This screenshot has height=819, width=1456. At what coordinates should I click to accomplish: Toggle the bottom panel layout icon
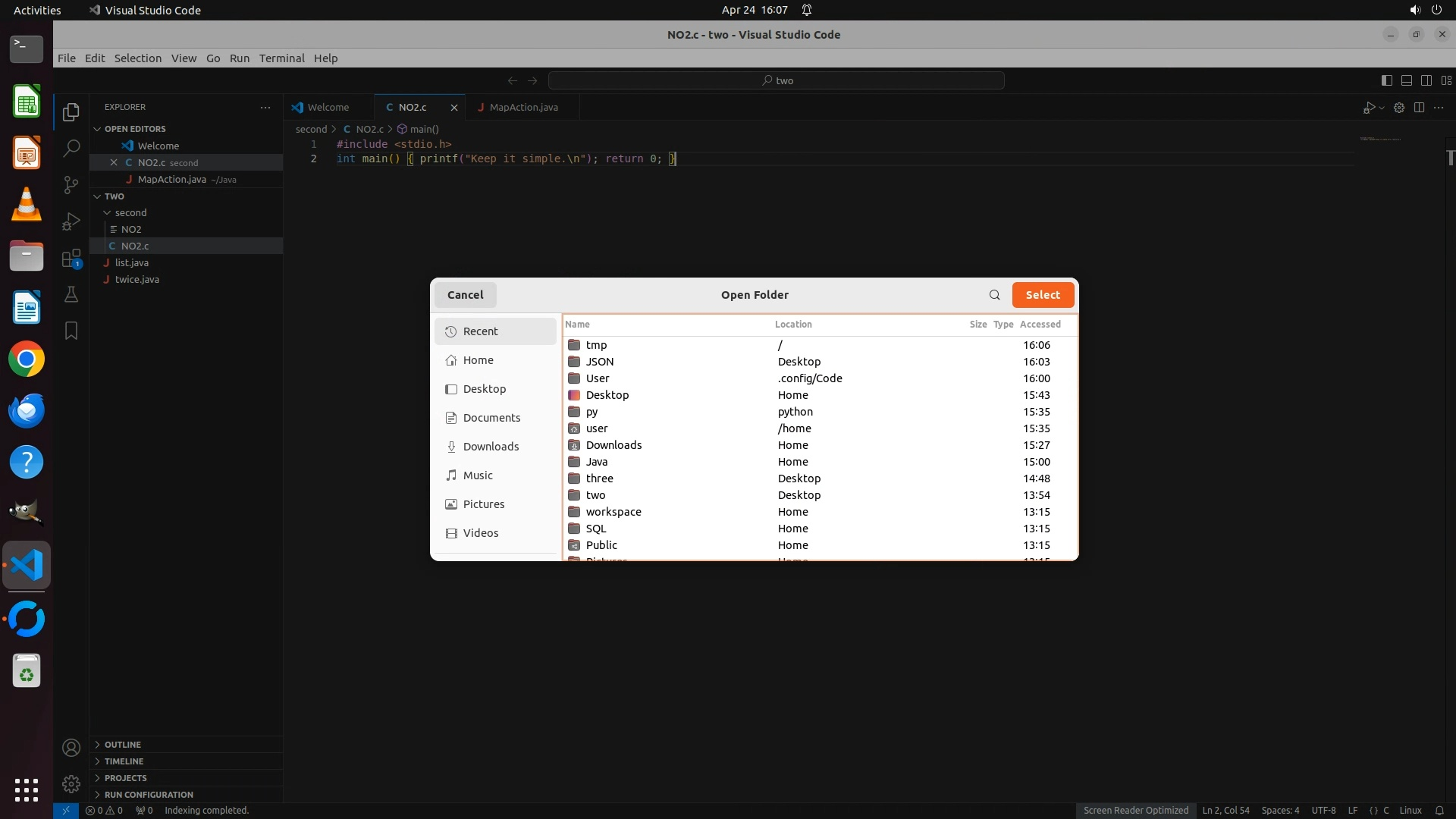1406,80
